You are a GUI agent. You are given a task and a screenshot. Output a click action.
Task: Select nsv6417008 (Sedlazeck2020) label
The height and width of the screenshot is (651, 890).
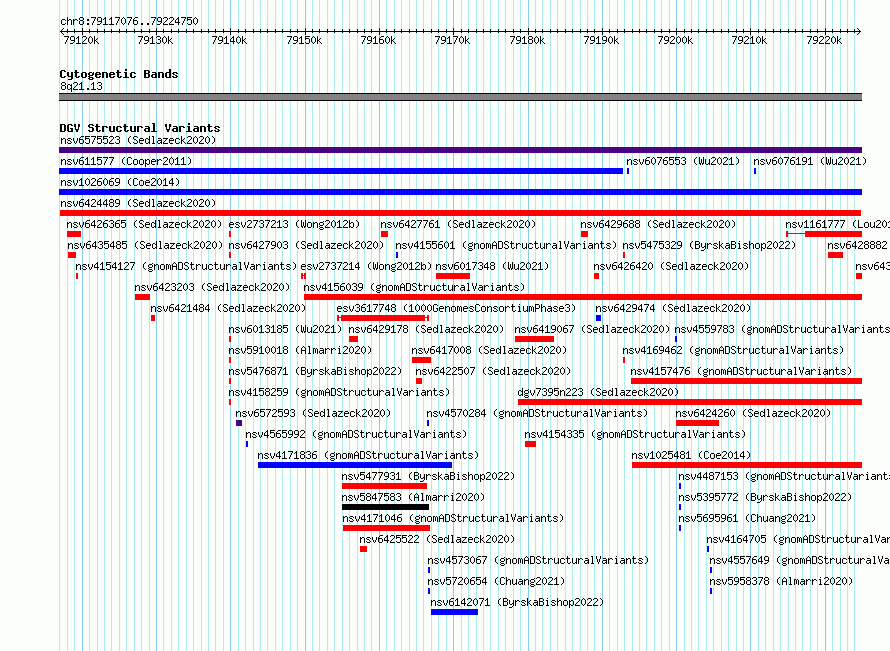tap(489, 350)
